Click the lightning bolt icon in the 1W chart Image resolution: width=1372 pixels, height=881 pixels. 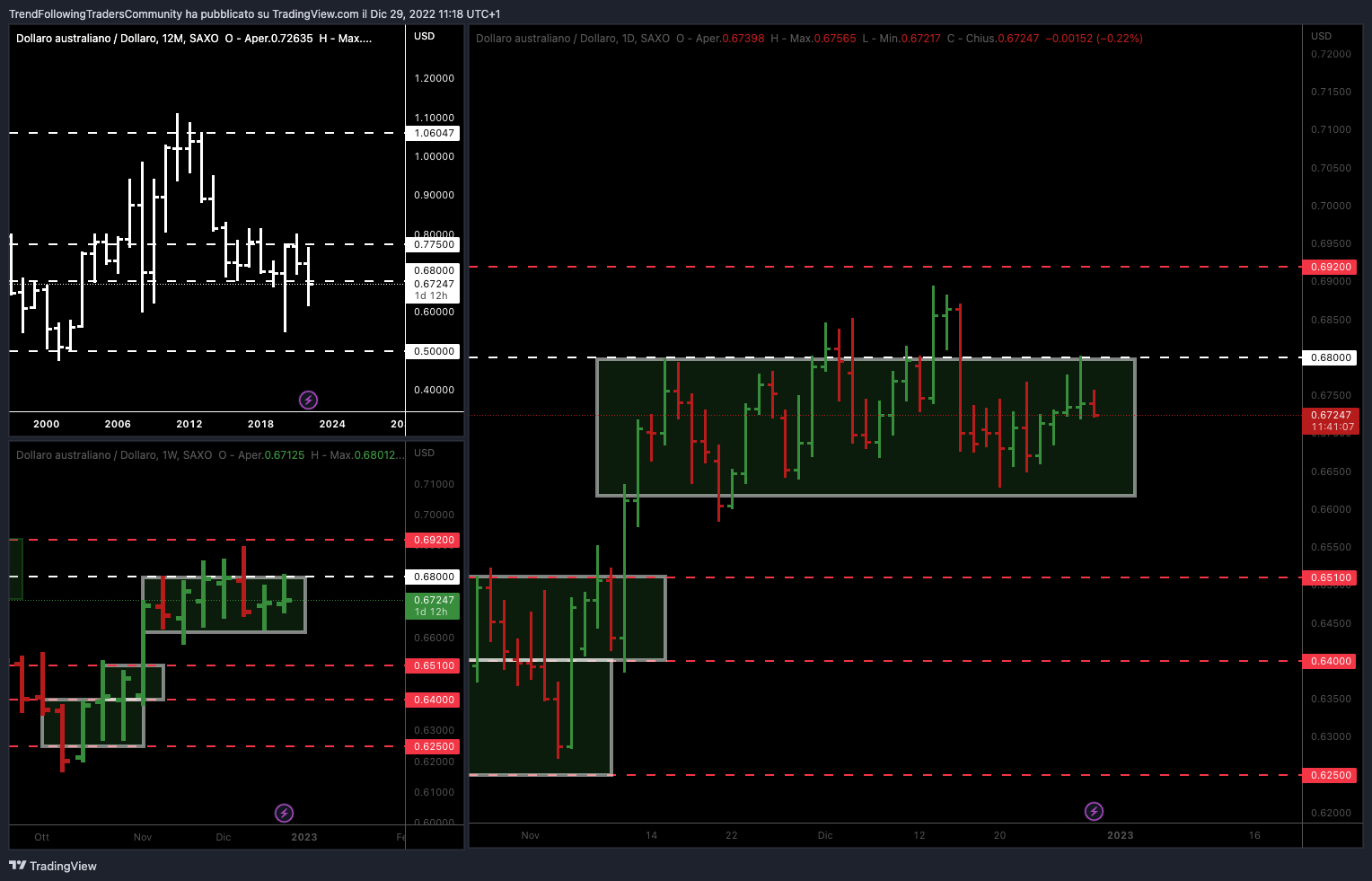pos(284,814)
